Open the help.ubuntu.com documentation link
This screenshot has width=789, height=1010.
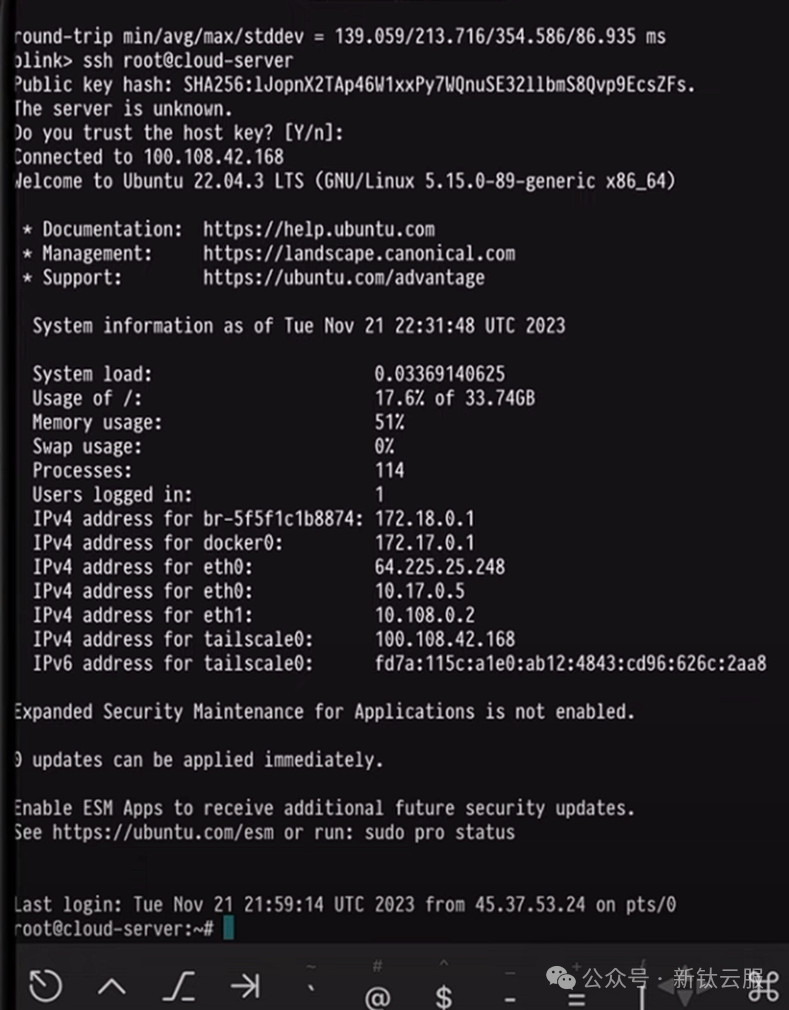(x=319, y=229)
